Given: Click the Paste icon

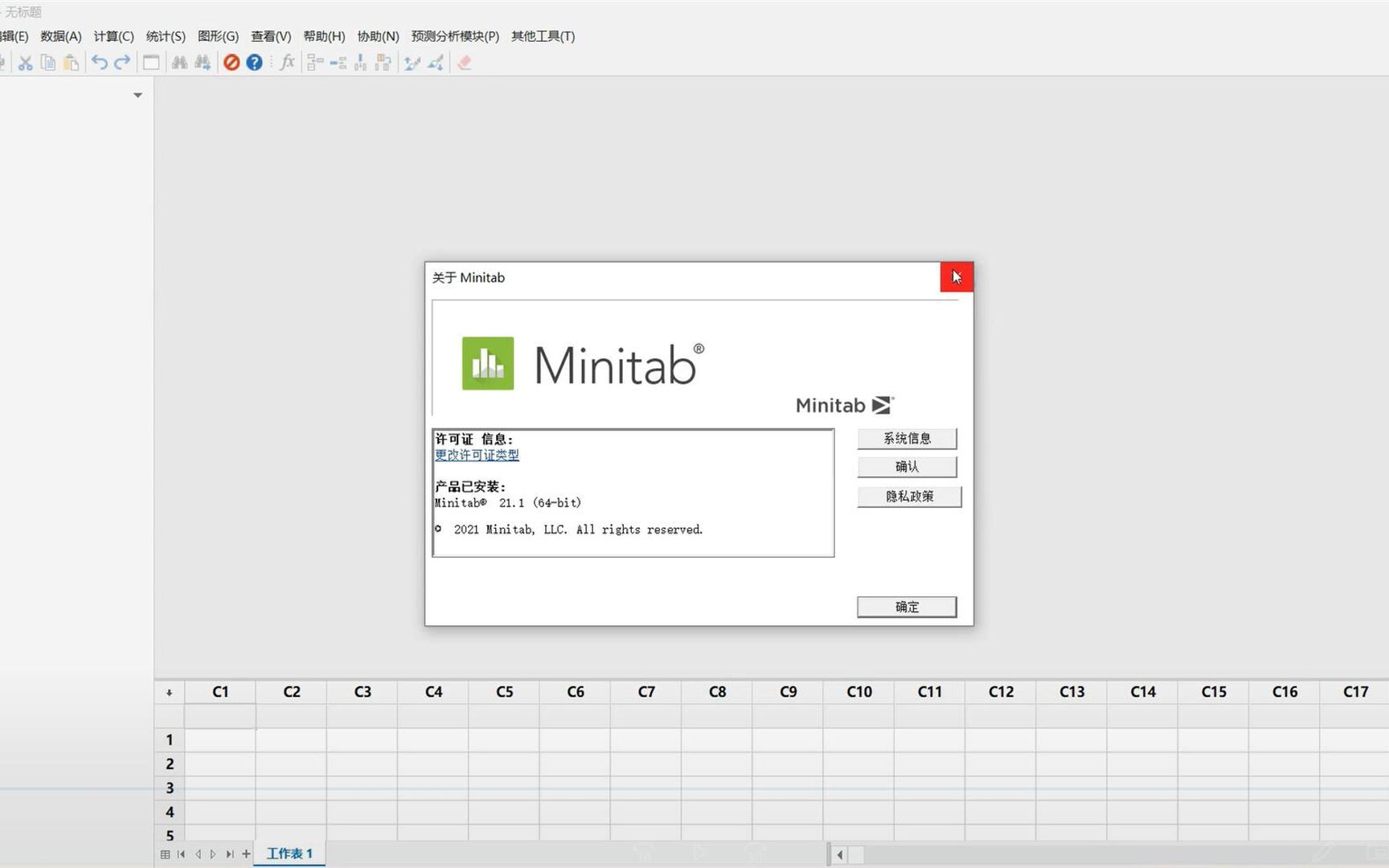Looking at the screenshot, I should [x=69, y=63].
